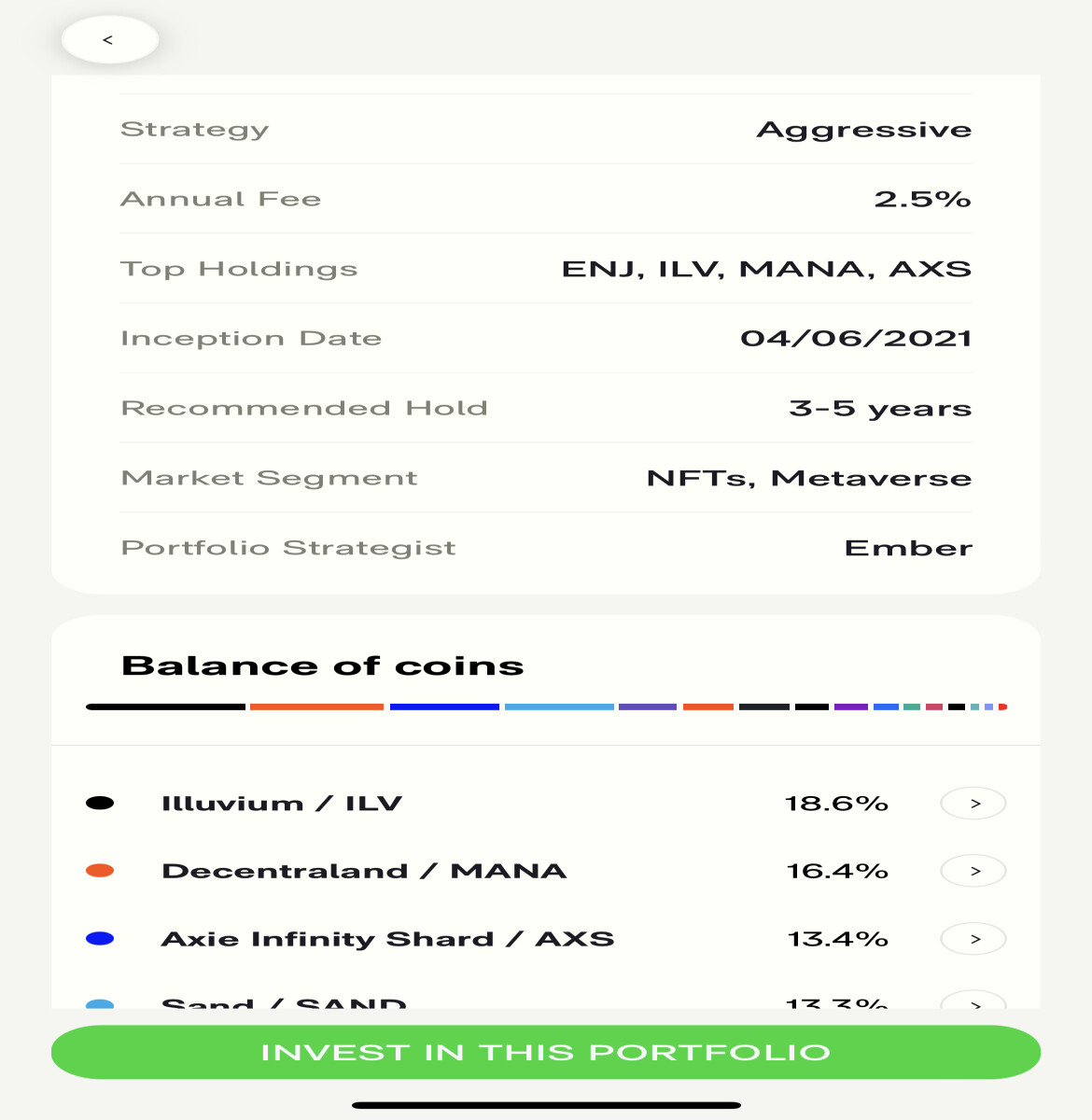Screen dimensions: 1092x1120
Task: Tap the home indicator bar at screen bottom
Action: point(546,1108)
